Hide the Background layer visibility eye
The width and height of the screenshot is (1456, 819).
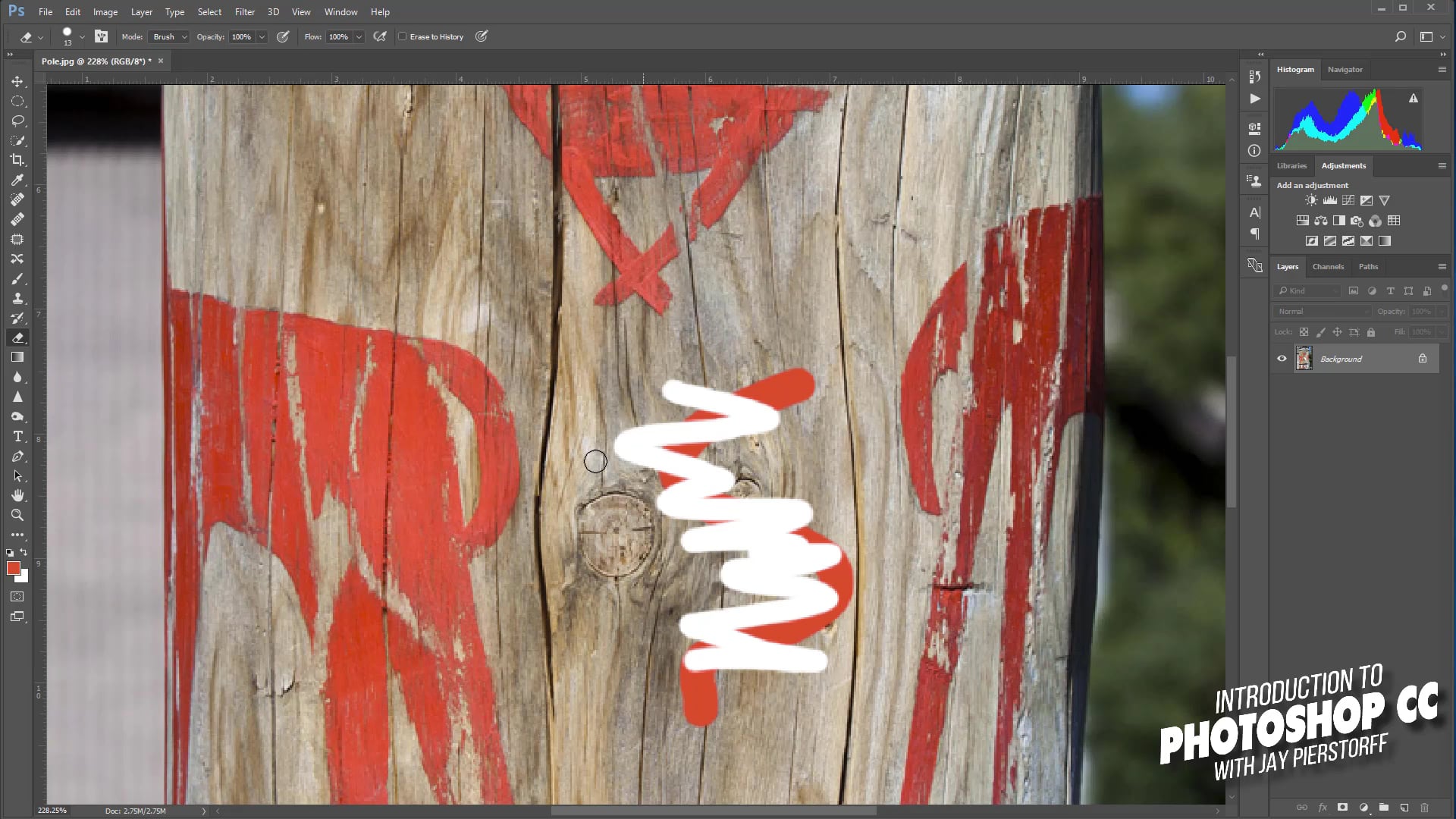click(x=1282, y=359)
